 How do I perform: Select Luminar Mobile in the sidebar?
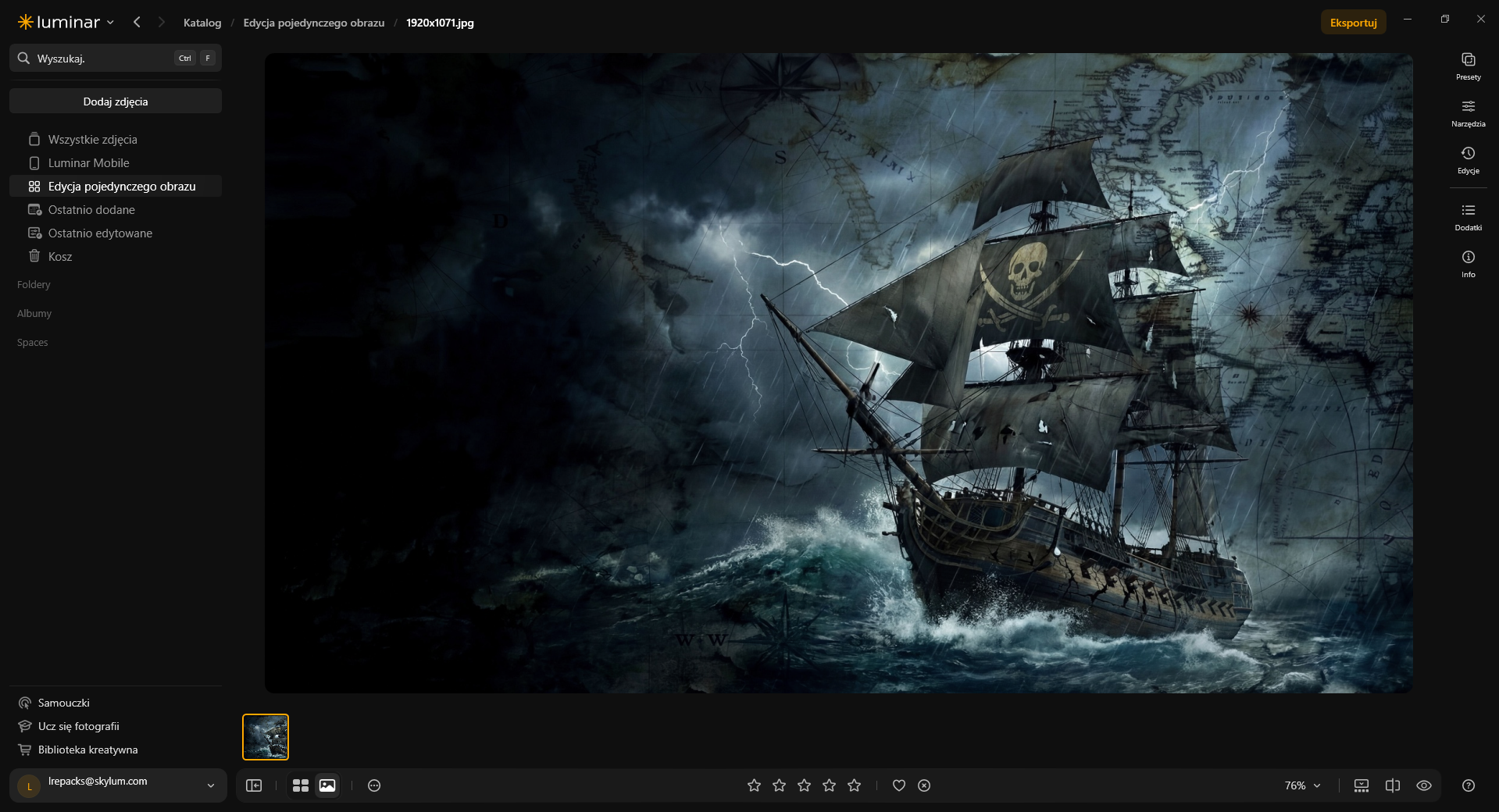tap(116, 163)
